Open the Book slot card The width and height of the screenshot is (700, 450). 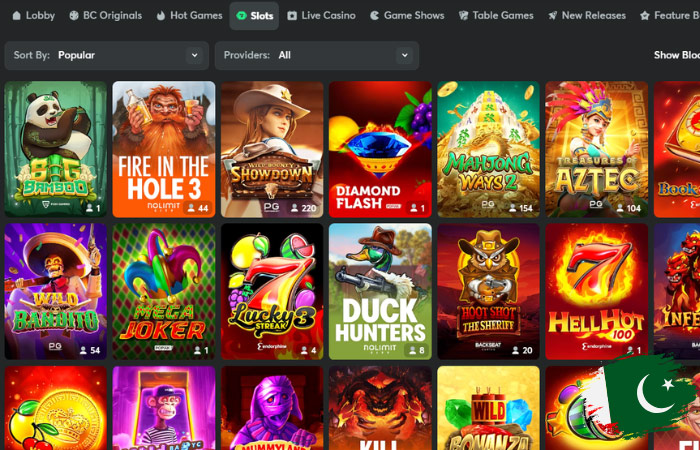tap(677, 149)
